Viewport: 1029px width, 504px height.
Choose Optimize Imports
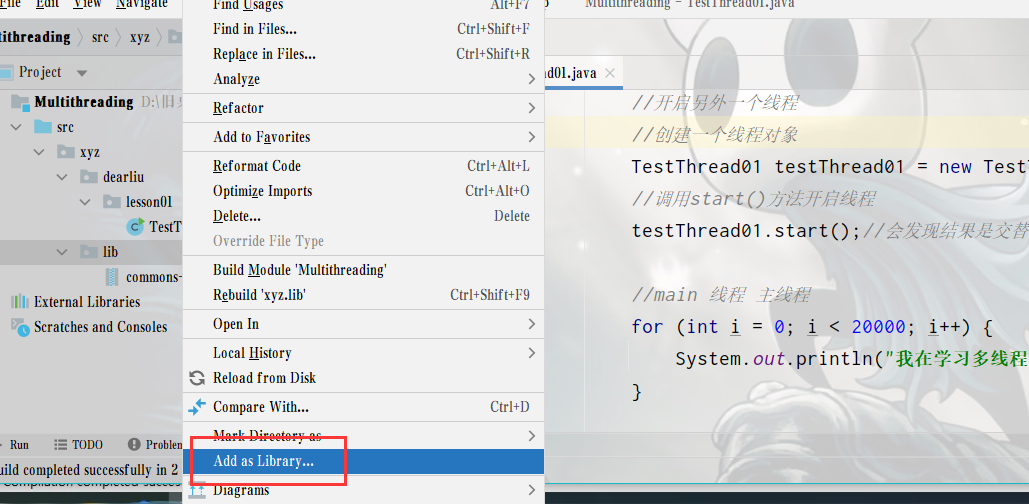coord(363,191)
